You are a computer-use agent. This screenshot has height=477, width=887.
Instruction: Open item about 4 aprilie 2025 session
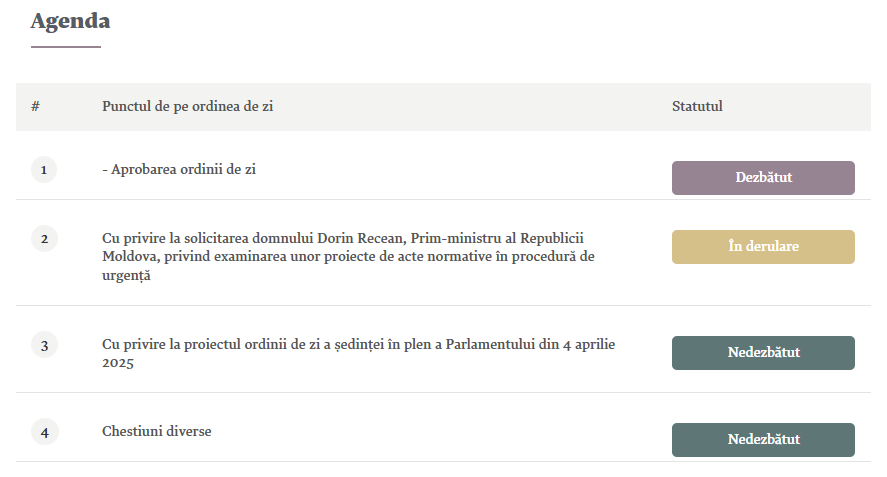click(359, 353)
